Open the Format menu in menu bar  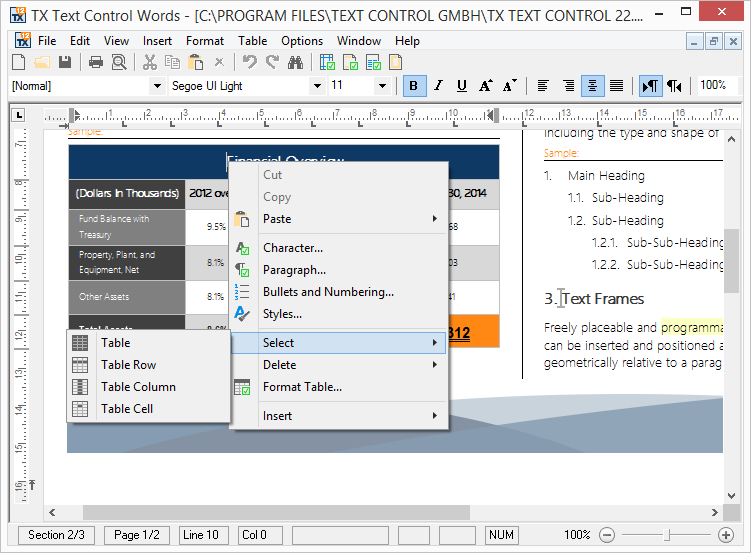205,41
